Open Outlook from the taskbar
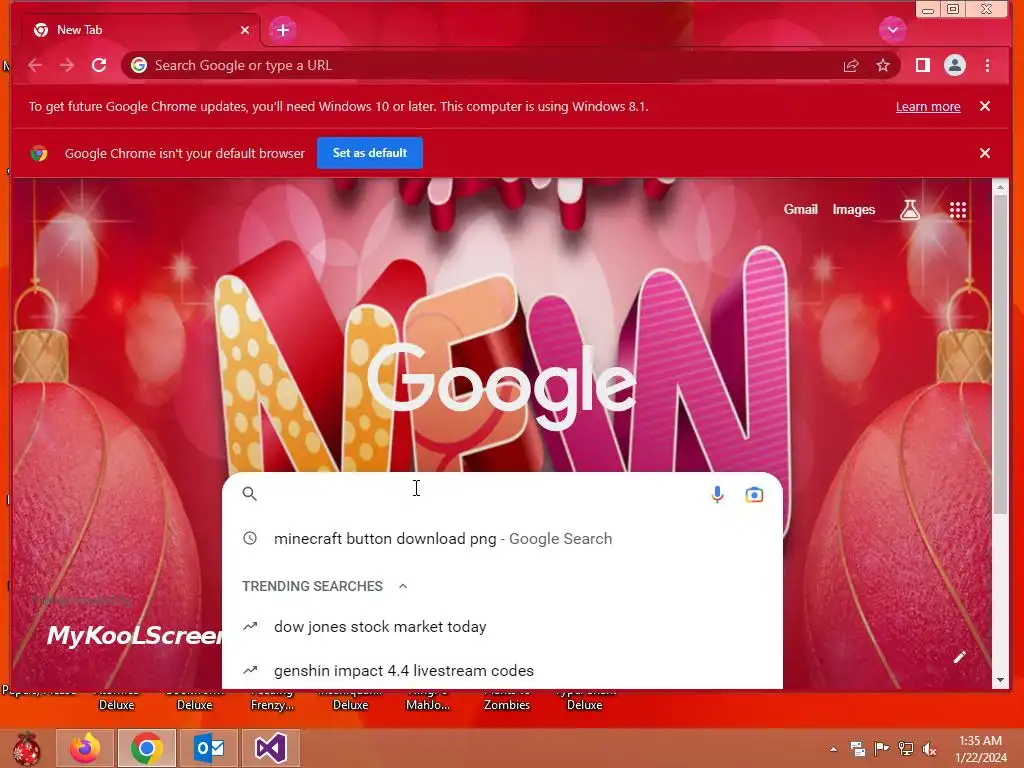The height and width of the screenshot is (768, 1024). pos(209,748)
